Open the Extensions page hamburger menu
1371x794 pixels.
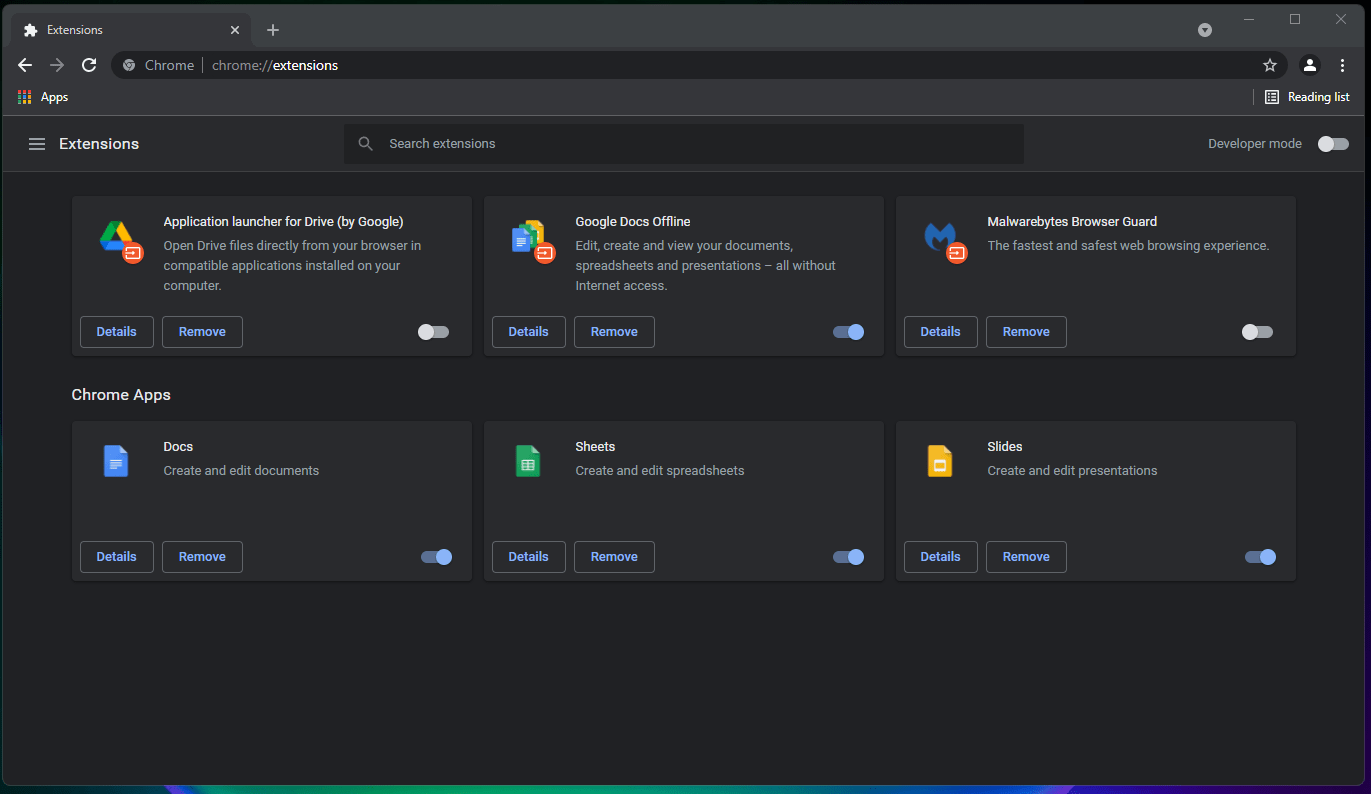[x=37, y=143]
